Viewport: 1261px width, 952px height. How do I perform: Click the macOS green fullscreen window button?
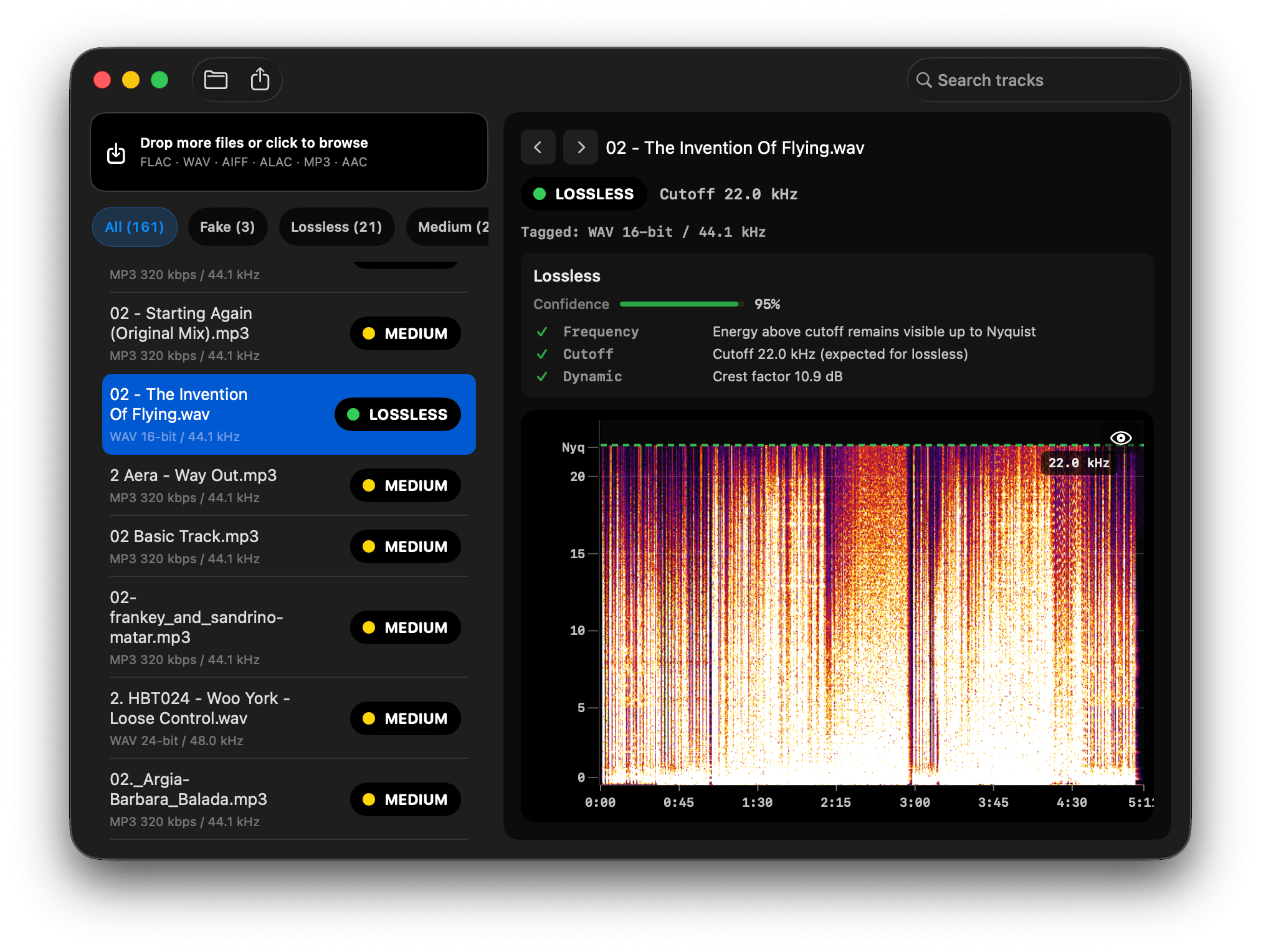159,80
